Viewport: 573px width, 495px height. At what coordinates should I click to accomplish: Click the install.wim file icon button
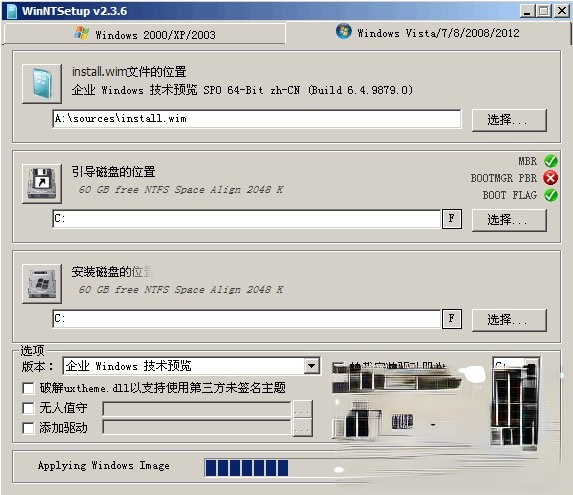coord(42,84)
